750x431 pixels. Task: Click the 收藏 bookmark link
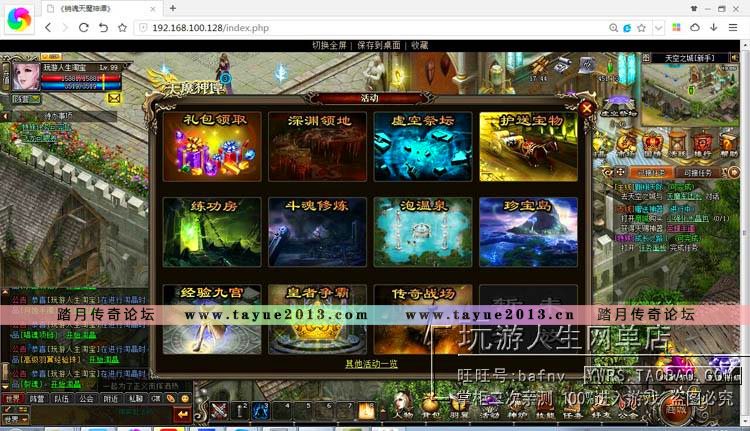(419, 45)
